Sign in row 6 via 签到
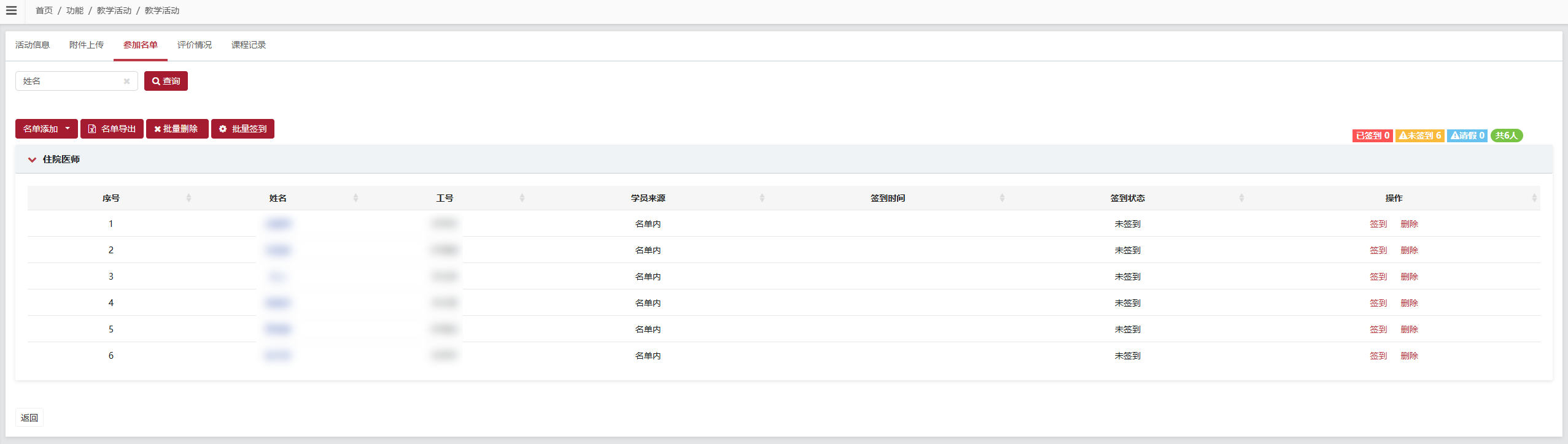 [x=1378, y=356]
